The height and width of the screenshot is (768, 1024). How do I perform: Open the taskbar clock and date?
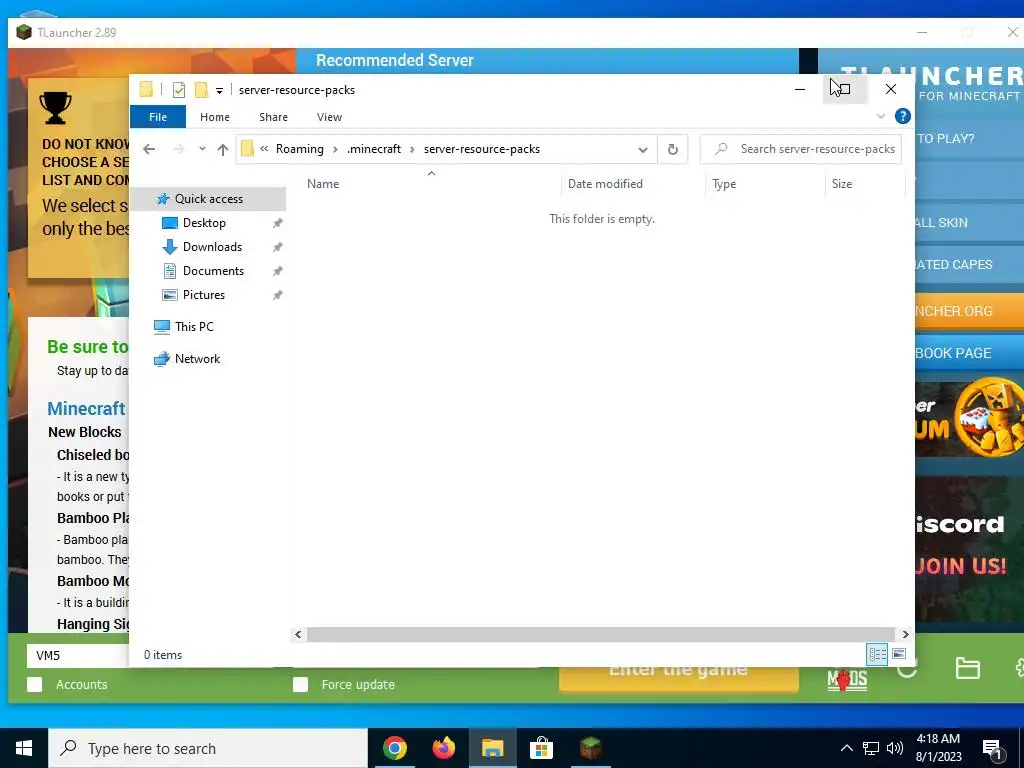938,748
